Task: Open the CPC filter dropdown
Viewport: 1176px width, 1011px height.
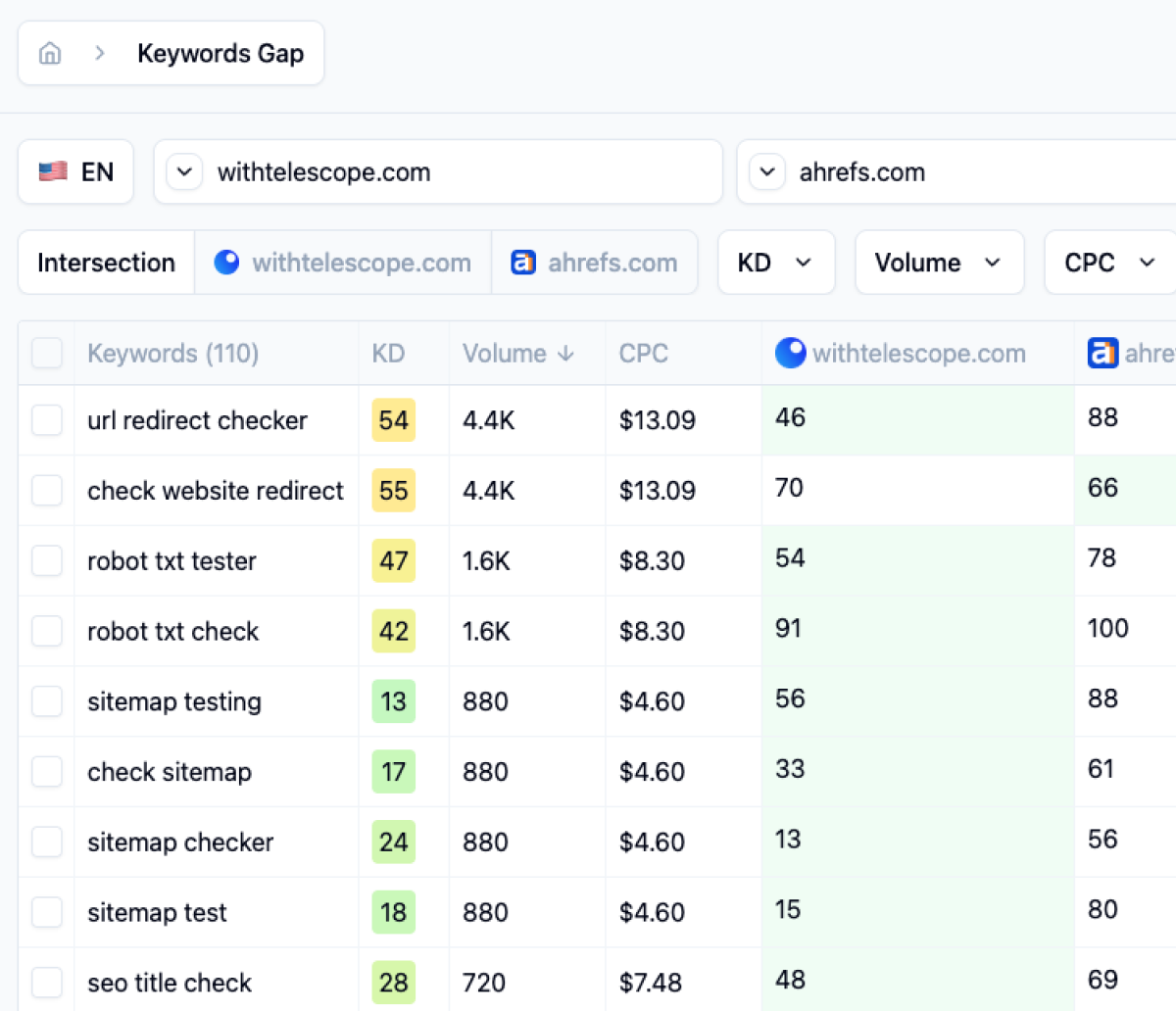Action: click(1108, 263)
